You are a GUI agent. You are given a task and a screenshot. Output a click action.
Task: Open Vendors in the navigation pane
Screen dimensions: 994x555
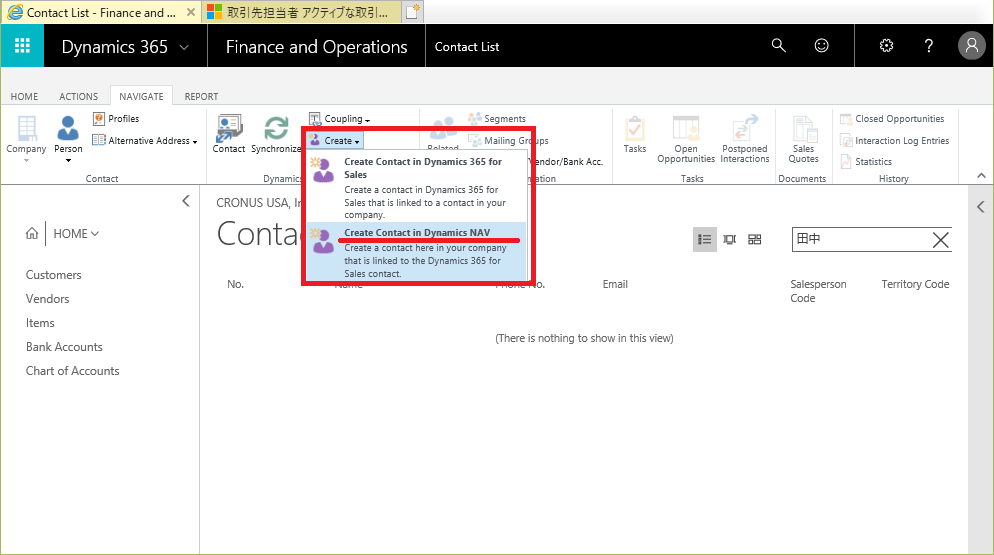click(x=48, y=299)
